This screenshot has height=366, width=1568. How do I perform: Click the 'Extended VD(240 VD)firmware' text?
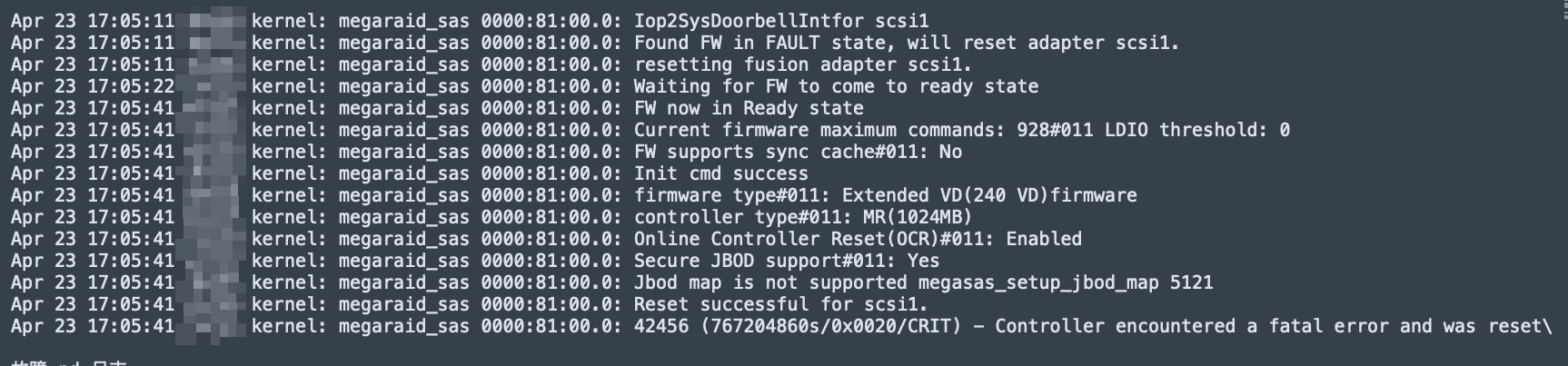coord(989,195)
